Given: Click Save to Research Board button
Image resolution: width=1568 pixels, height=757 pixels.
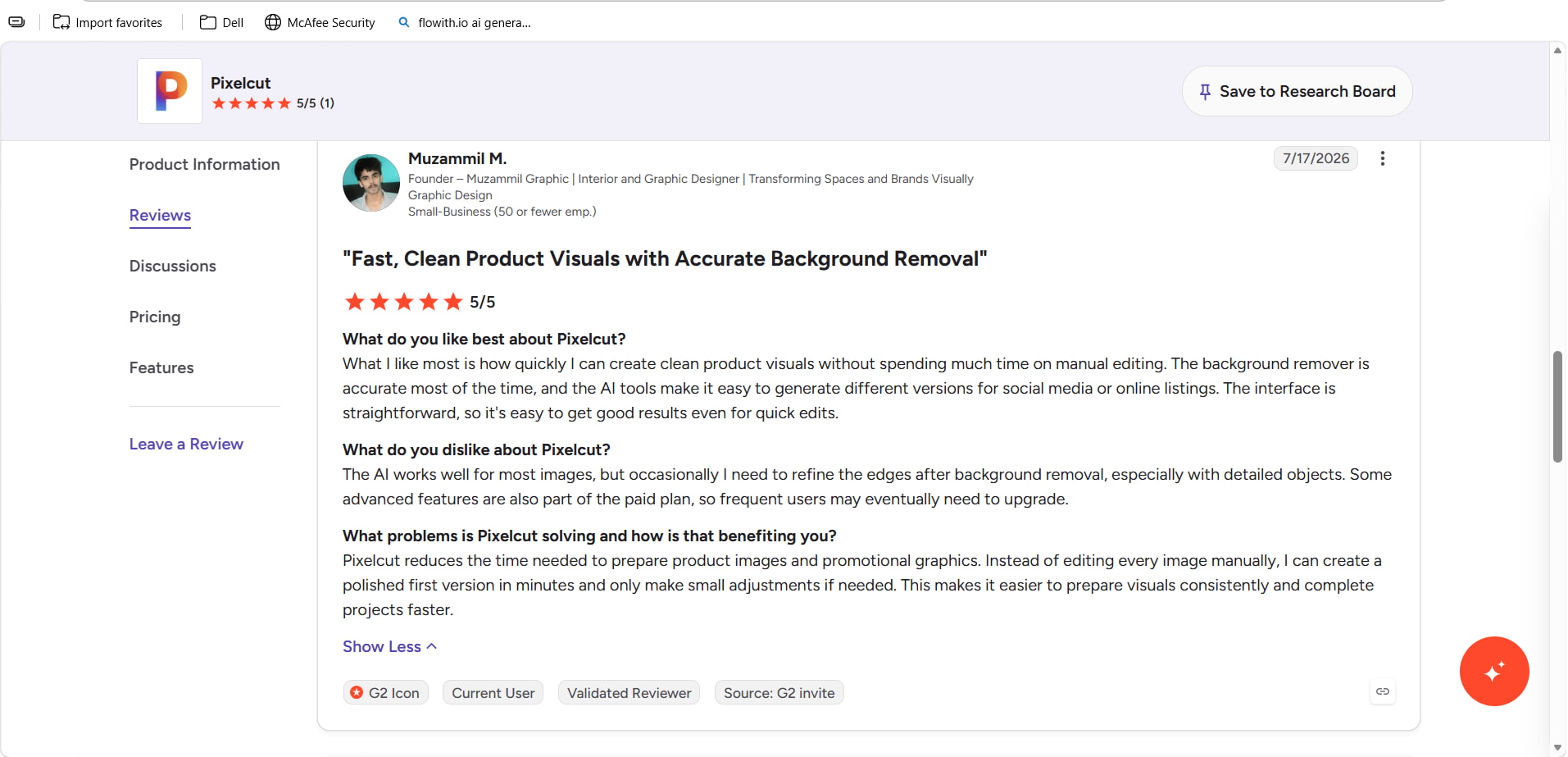Looking at the screenshot, I should pos(1297,91).
